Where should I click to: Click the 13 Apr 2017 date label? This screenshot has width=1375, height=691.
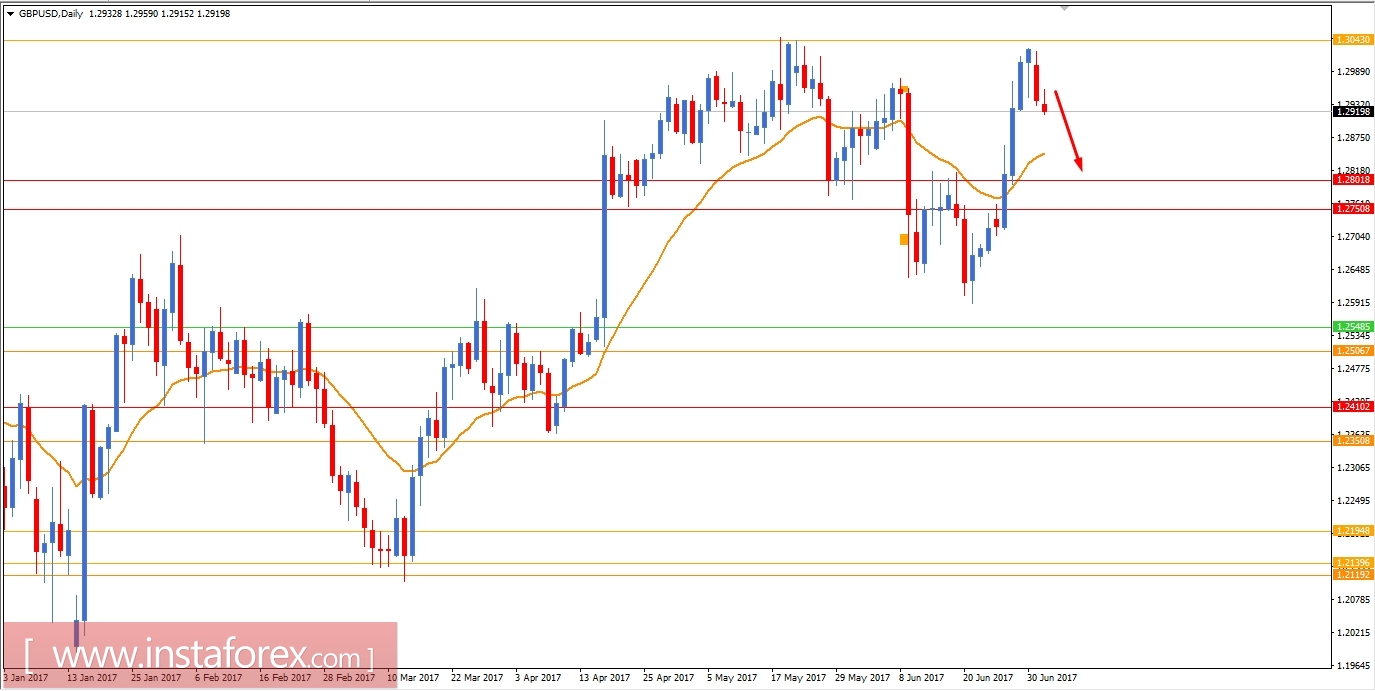click(x=606, y=678)
